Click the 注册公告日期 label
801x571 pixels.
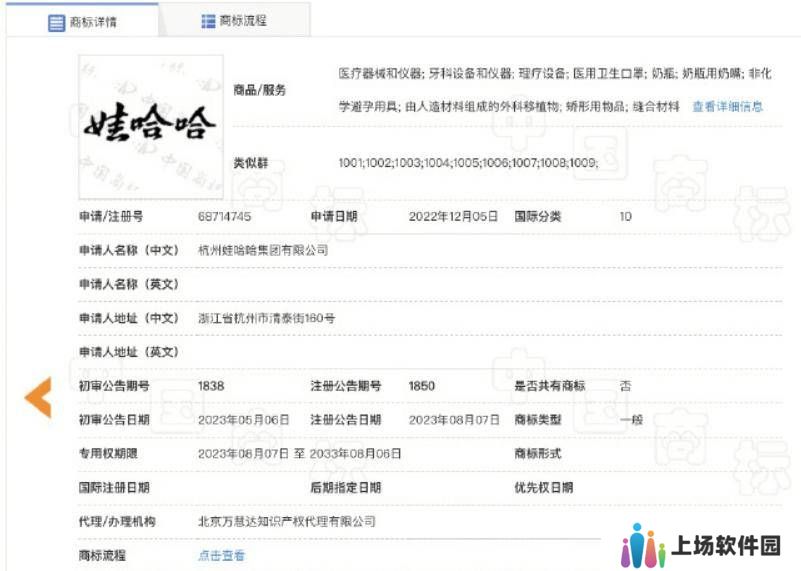click(x=346, y=420)
